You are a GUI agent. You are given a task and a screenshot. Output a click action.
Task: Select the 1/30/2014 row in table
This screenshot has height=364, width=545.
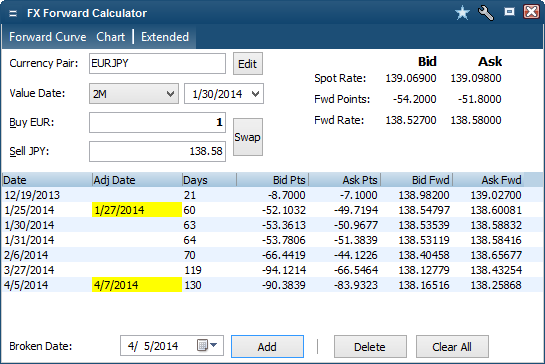click(272, 225)
